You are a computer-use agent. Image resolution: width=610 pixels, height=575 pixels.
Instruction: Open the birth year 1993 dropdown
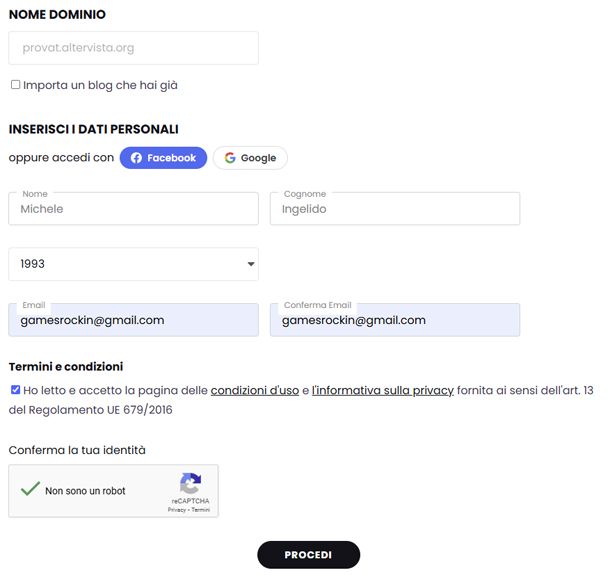pyautogui.click(x=133, y=264)
